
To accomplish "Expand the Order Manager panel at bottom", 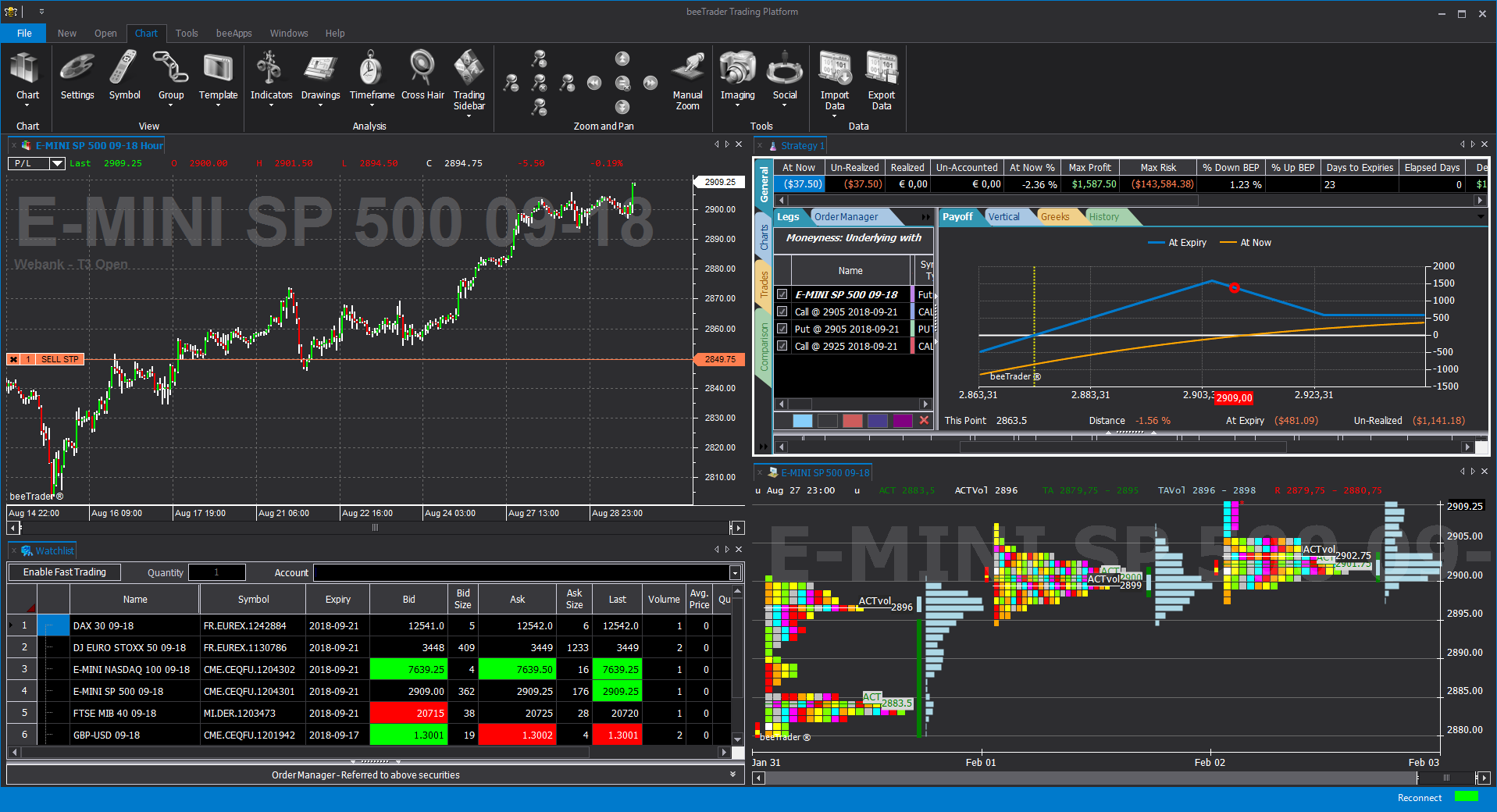I will (732, 775).
